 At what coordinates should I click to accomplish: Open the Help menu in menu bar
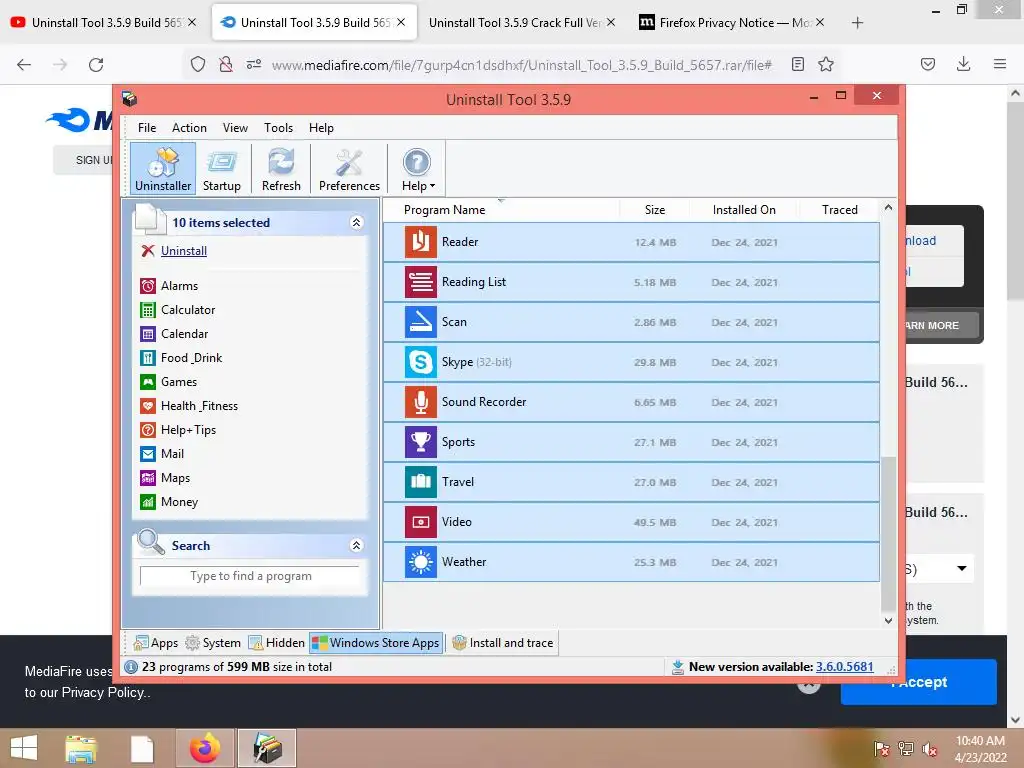click(x=321, y=128)
